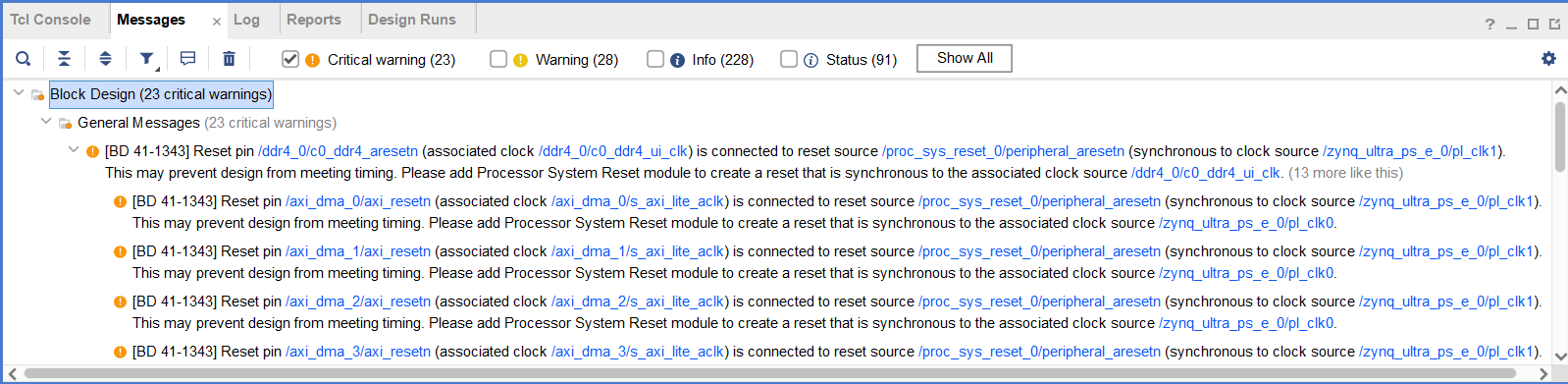Screen dimensions: 1568x384
Task: Uncheck the Critical warning filter checkbox
Action: coord(290,59)
